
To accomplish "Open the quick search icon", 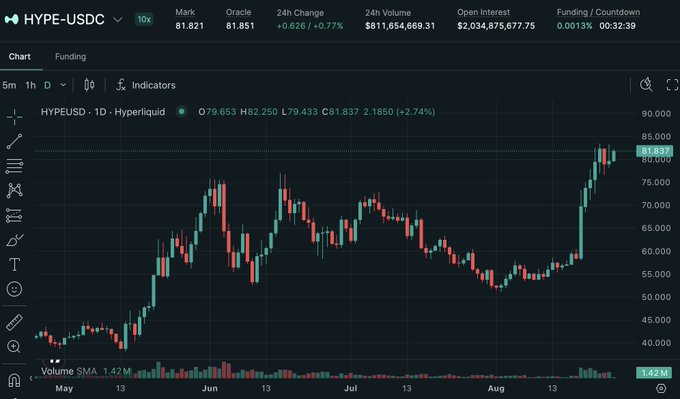I will pyautogui.click(x=646, y=85).
